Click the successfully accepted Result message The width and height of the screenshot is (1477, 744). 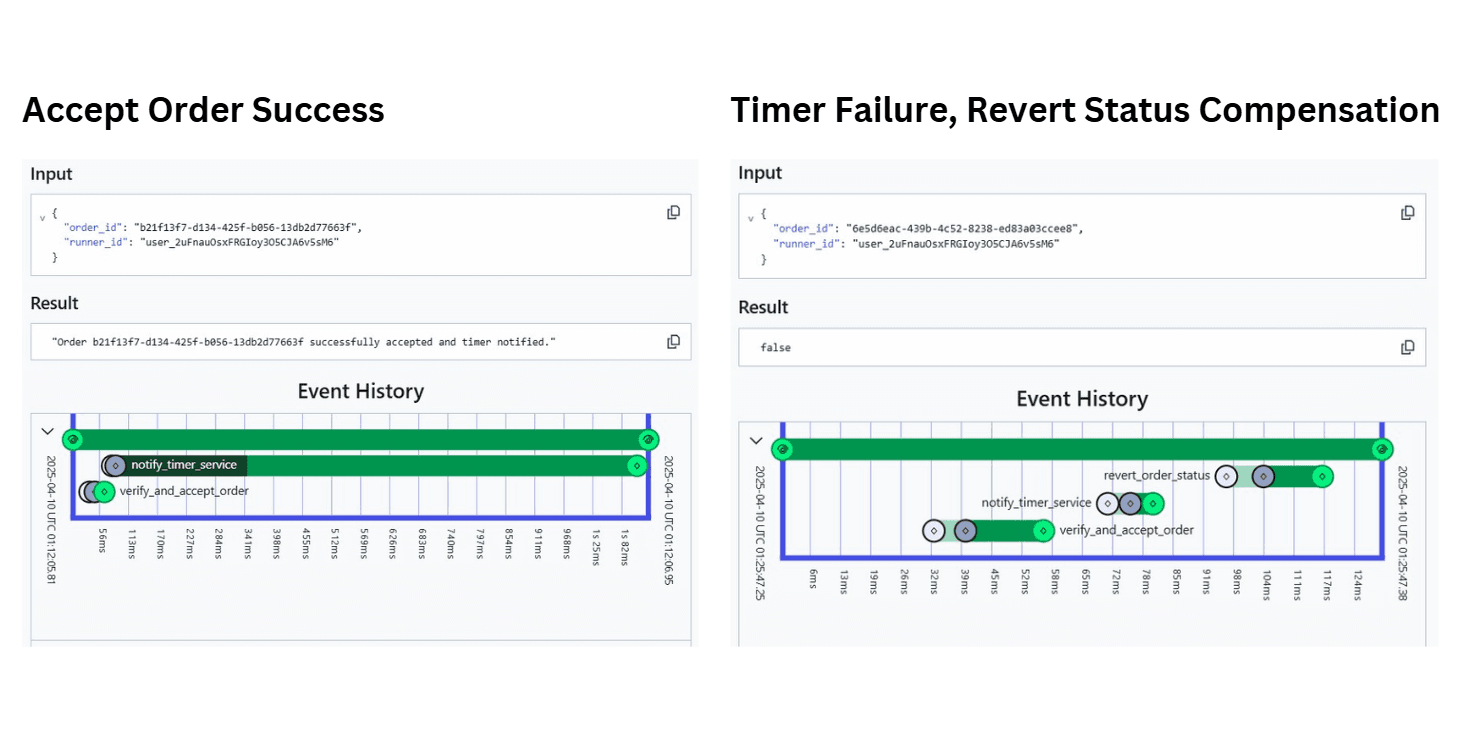click(x=303, y=342)
